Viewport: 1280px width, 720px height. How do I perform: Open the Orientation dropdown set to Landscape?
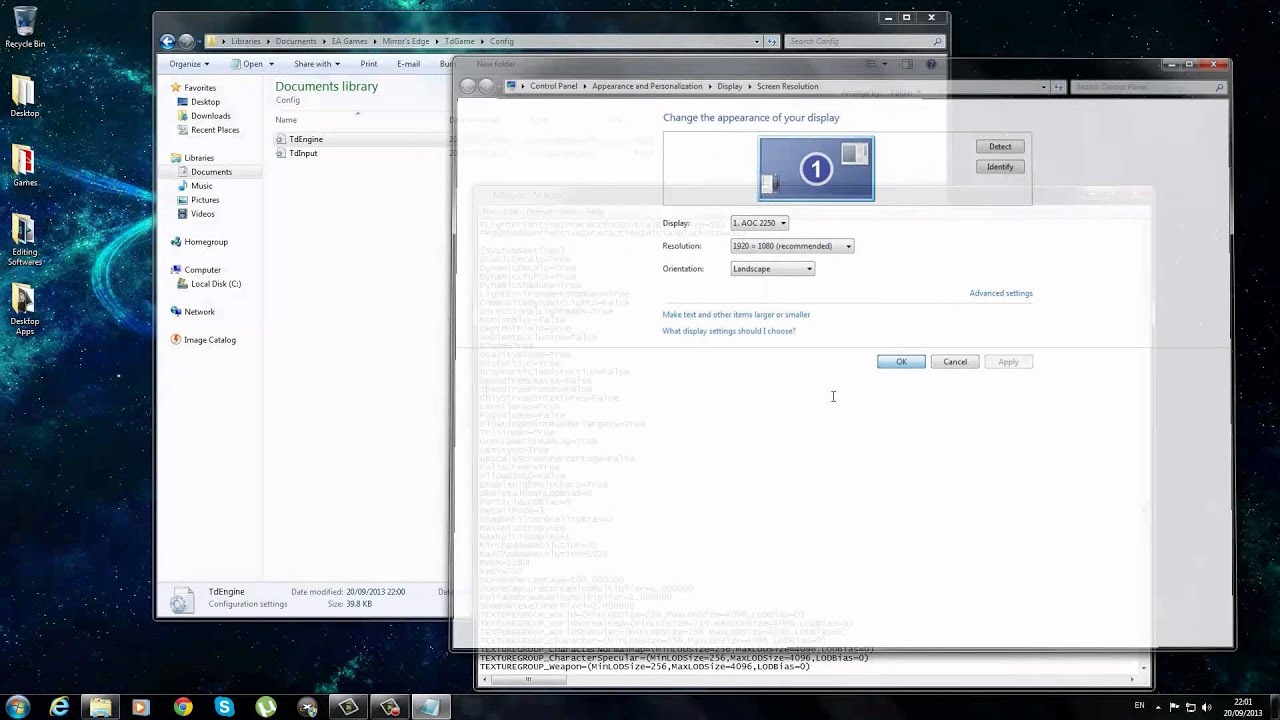773,269
